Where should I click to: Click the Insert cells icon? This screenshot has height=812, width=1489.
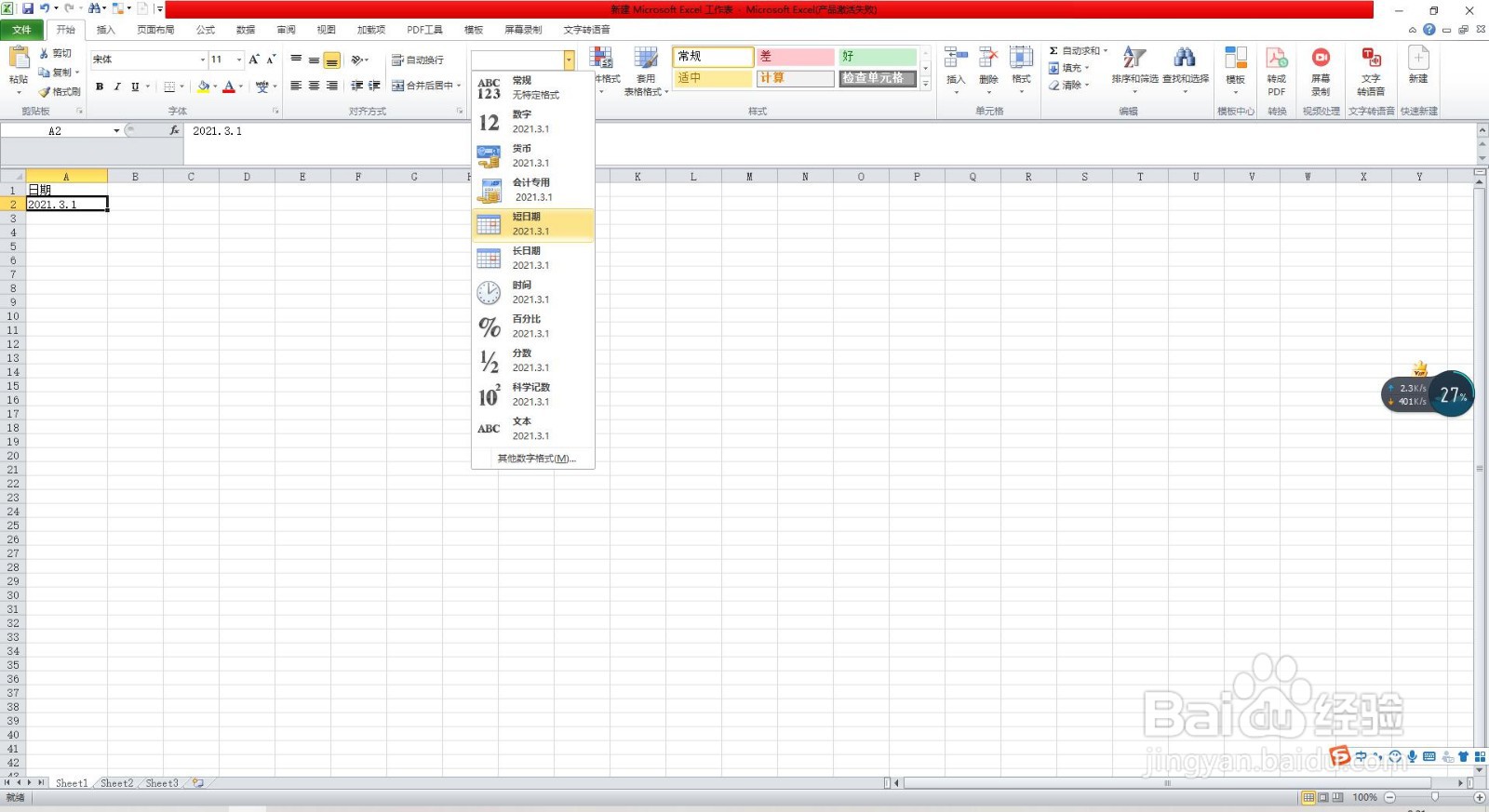tap(956, 60)
